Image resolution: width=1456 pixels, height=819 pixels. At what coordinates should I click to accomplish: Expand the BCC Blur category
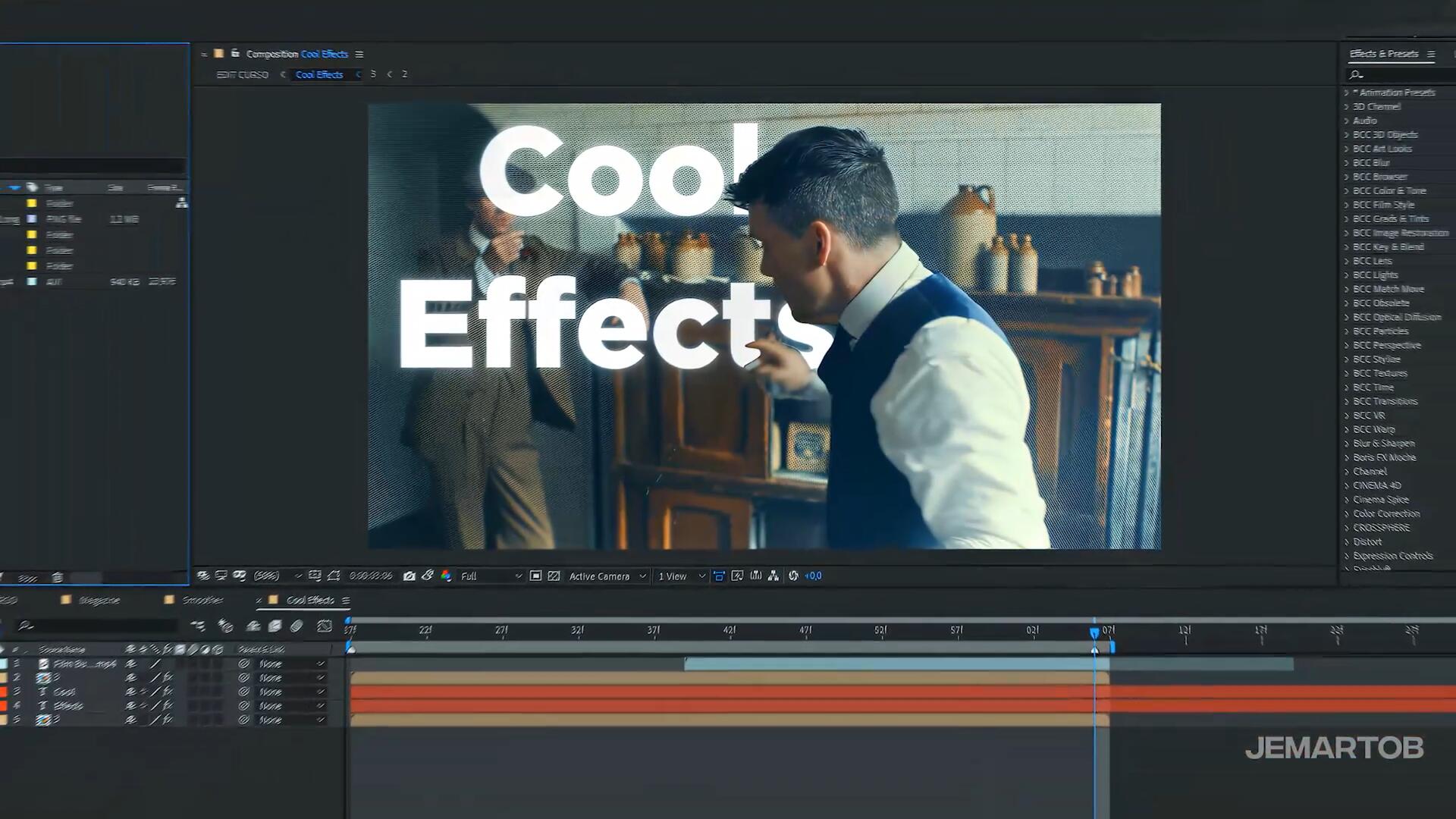[1347, 163]
